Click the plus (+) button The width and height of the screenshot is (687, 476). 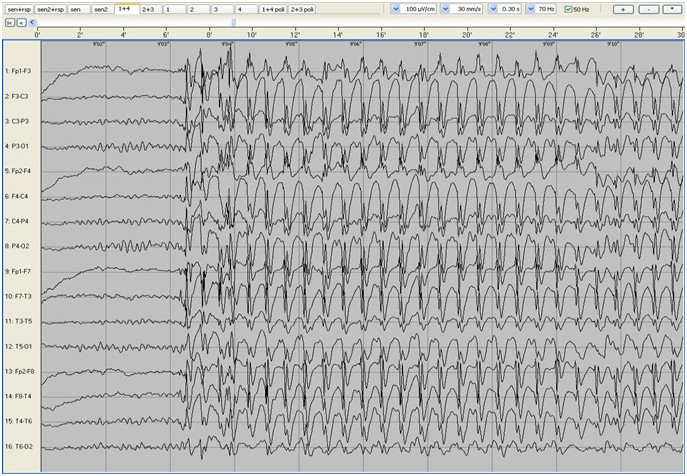coord(623,9)
